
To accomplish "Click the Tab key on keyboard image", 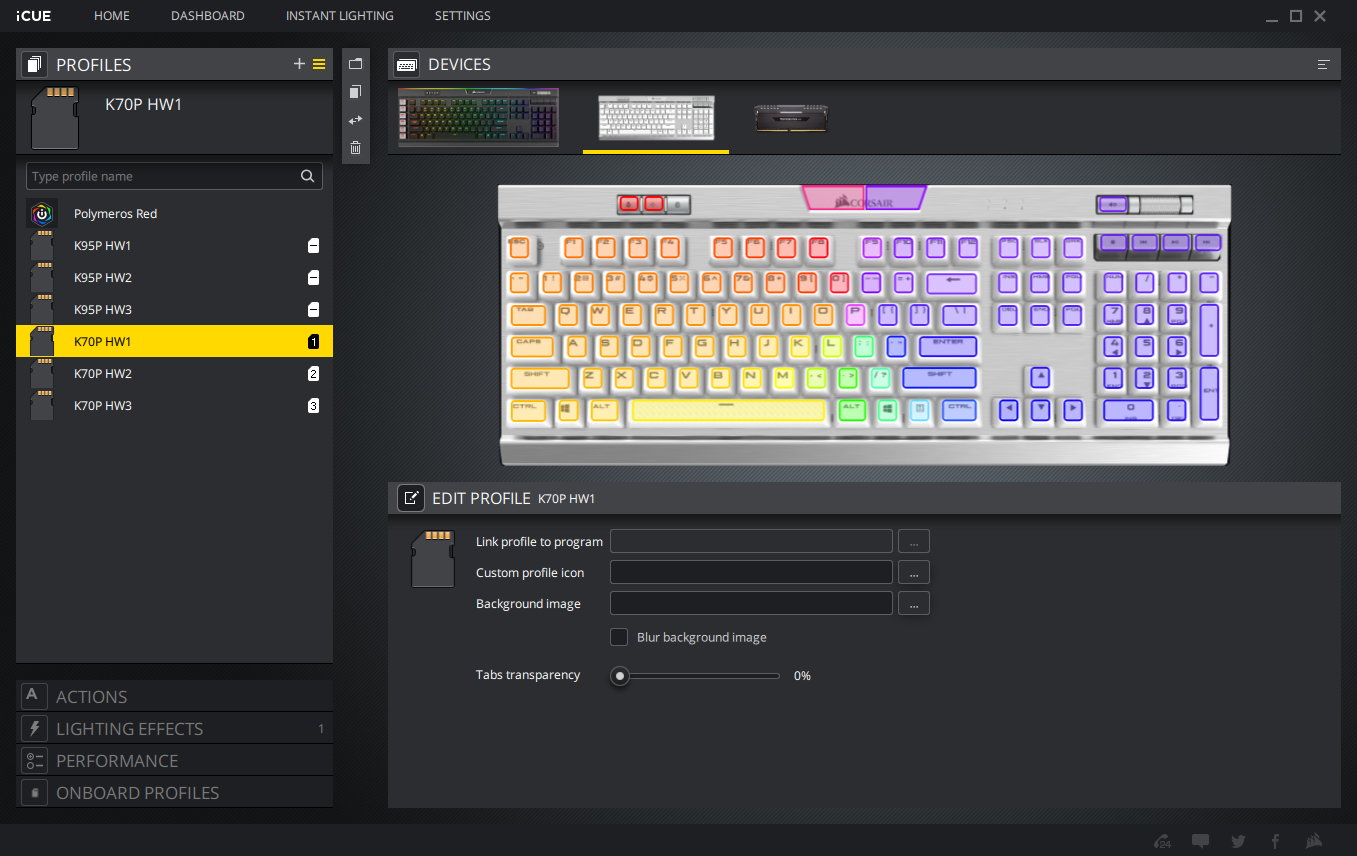I will (528, 314).
